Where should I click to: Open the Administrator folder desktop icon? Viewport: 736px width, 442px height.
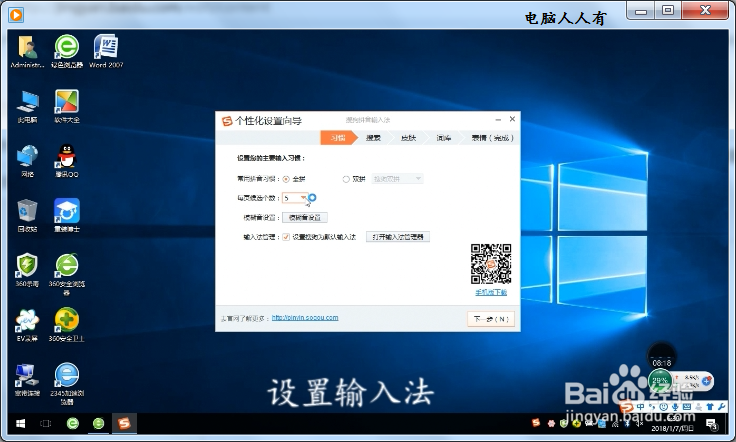click(27, 52)
